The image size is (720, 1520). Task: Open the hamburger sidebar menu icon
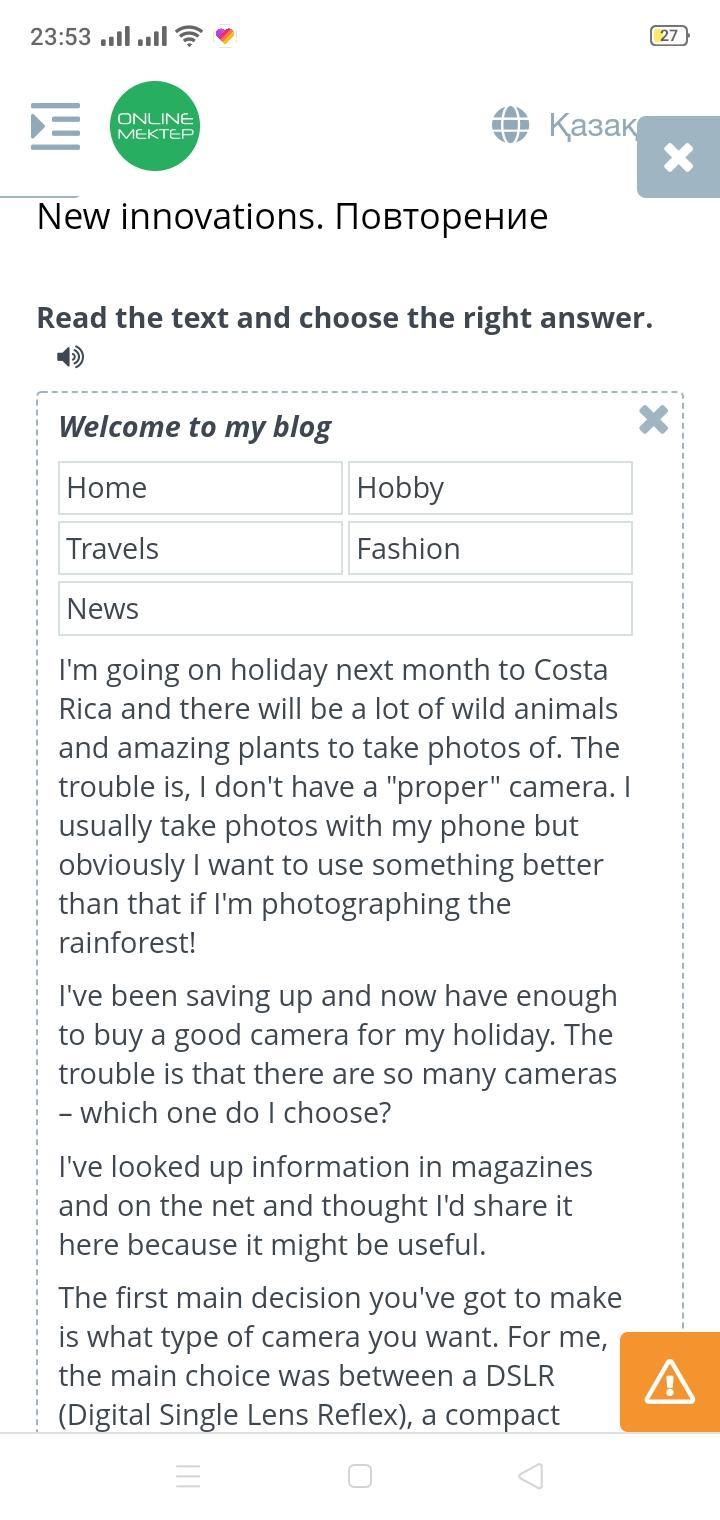tap(55, 126)
